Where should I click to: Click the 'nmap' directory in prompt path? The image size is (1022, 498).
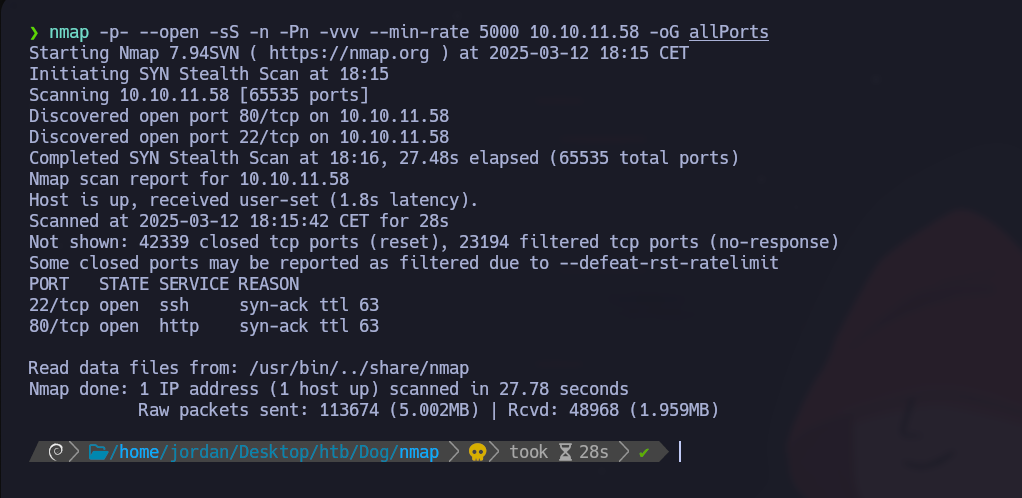click(418, 453)
